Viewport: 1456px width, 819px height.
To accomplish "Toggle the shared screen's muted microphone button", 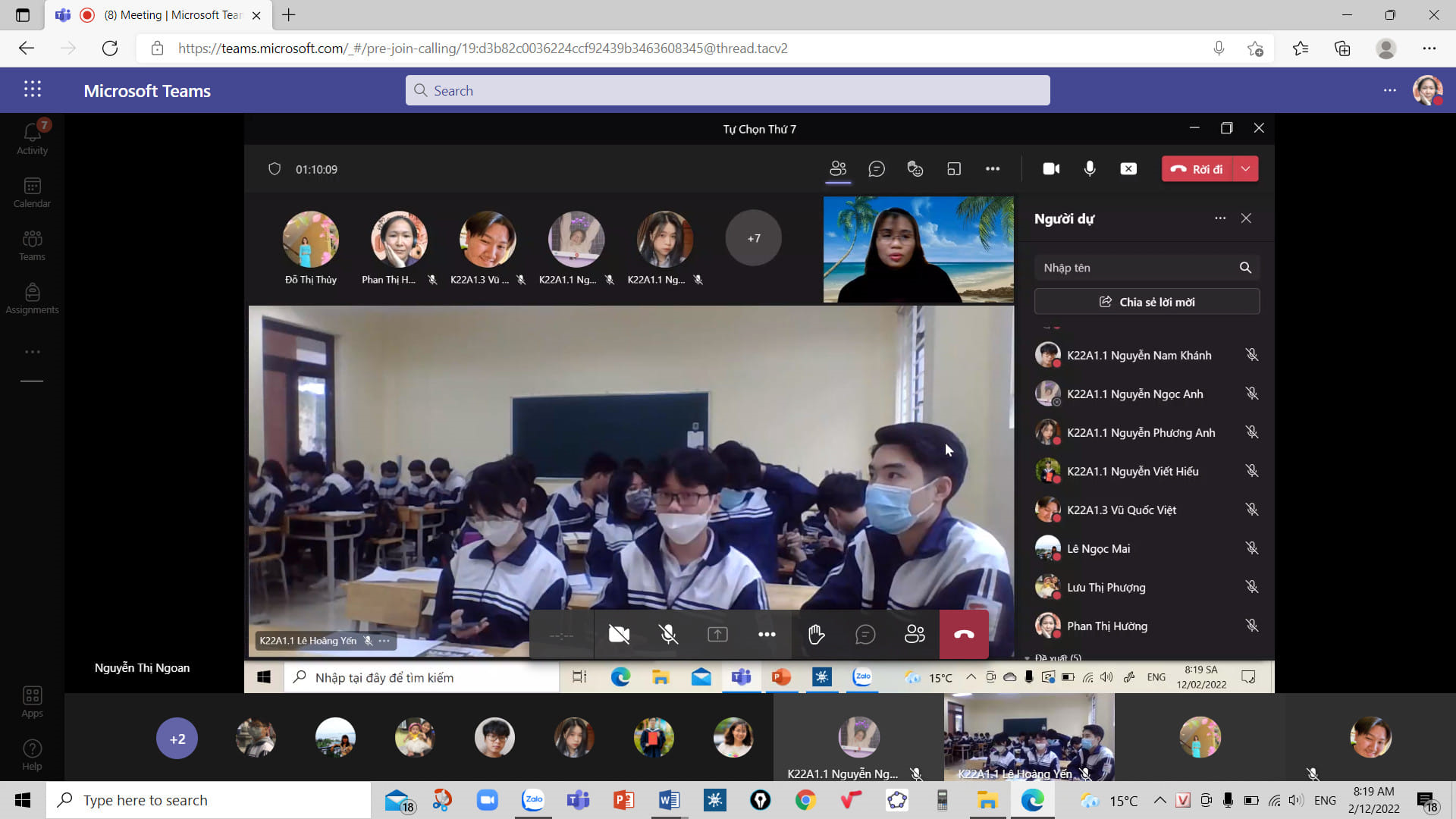I will pos(668,635).
